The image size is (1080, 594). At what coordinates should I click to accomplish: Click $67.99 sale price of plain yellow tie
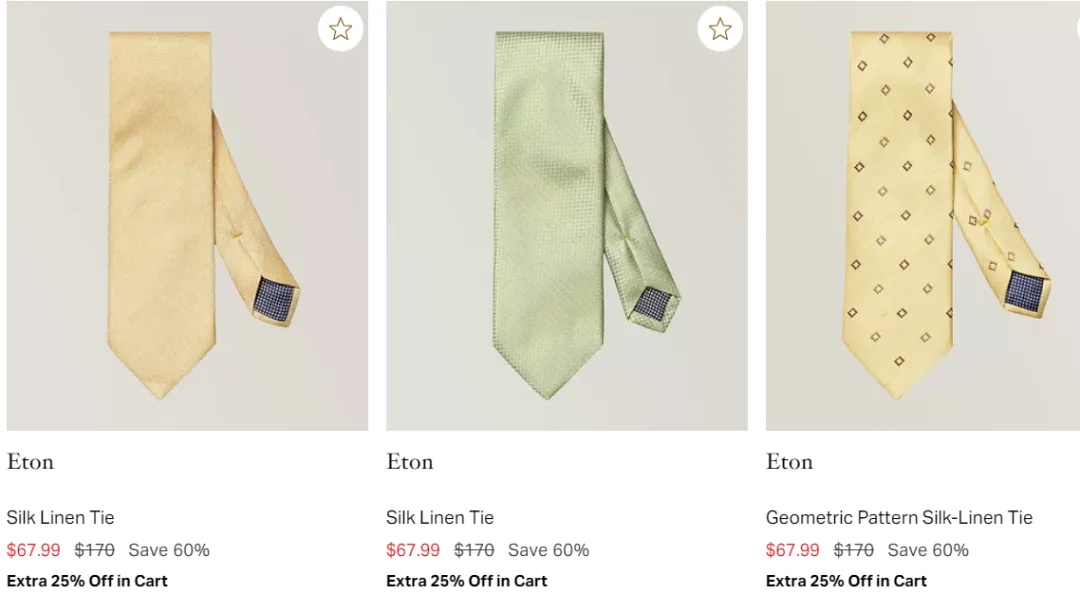tap(33, 550)
